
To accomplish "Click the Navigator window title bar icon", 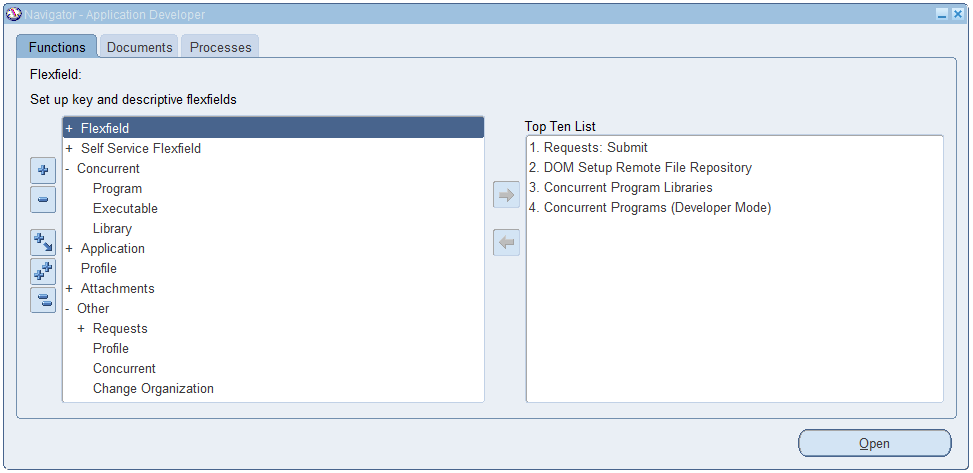I will click(14, 14).
